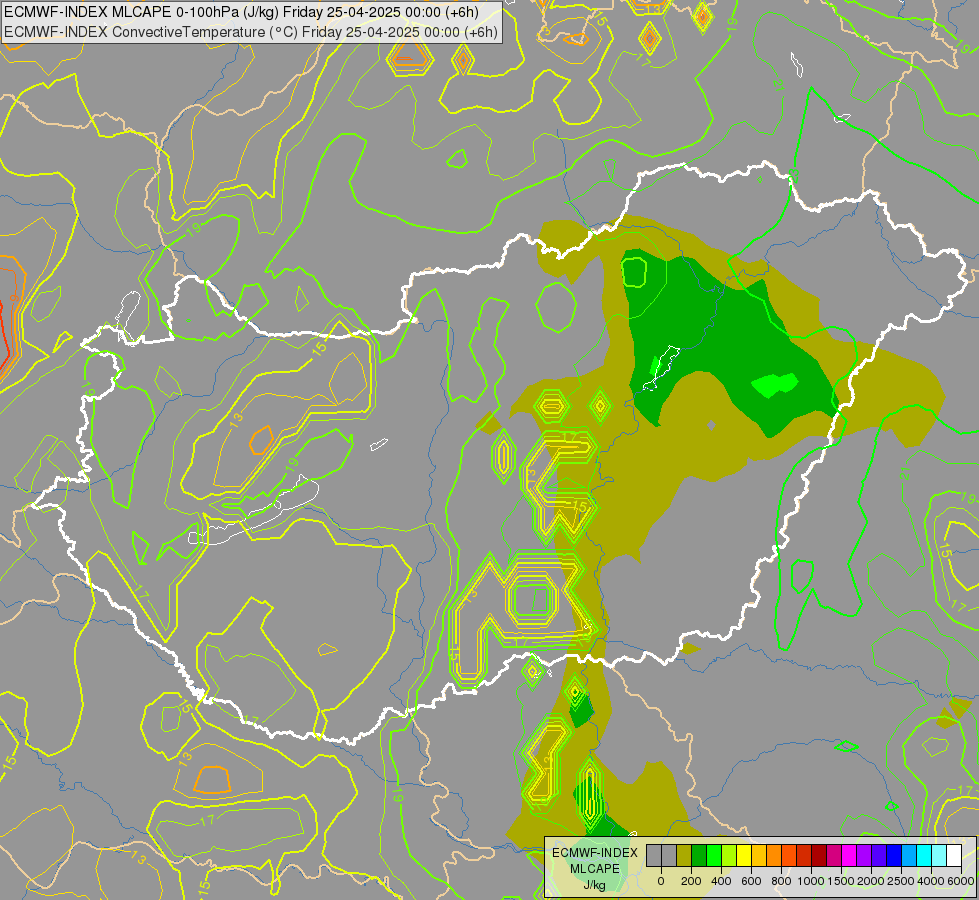Click the legend value 400
The width and height of the screenshot is (979, 900).
click(721, 881)
